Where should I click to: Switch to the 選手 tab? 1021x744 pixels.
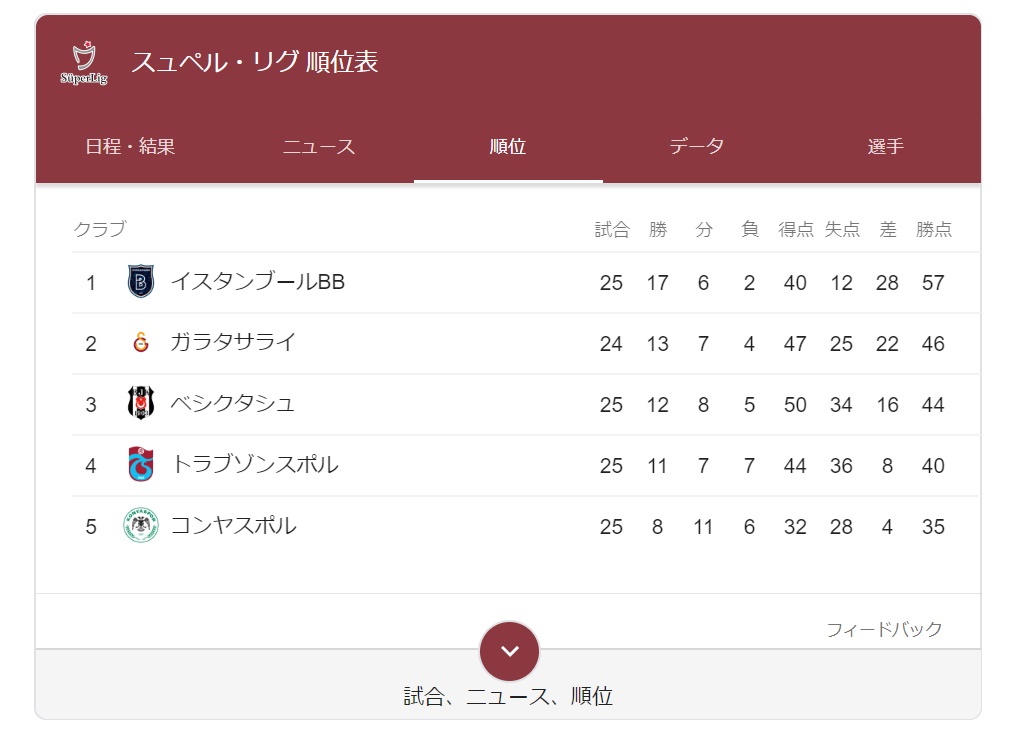886,146
